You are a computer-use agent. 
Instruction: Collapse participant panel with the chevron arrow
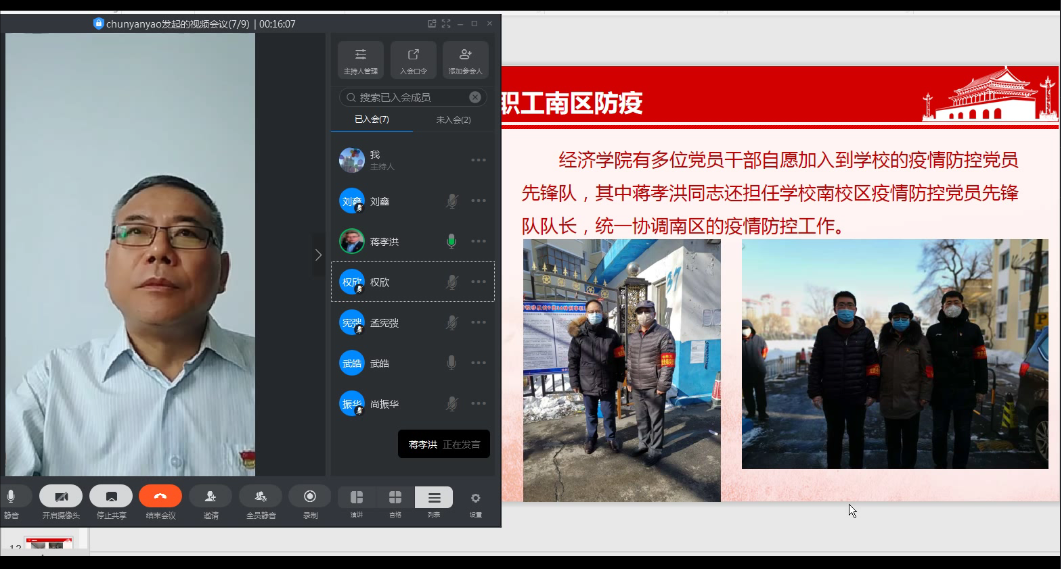[x=318, y=255]
